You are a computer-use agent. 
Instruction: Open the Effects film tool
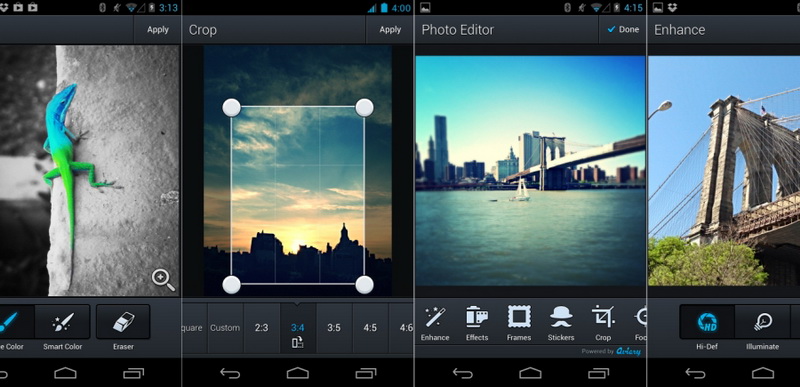click(477, 323)
